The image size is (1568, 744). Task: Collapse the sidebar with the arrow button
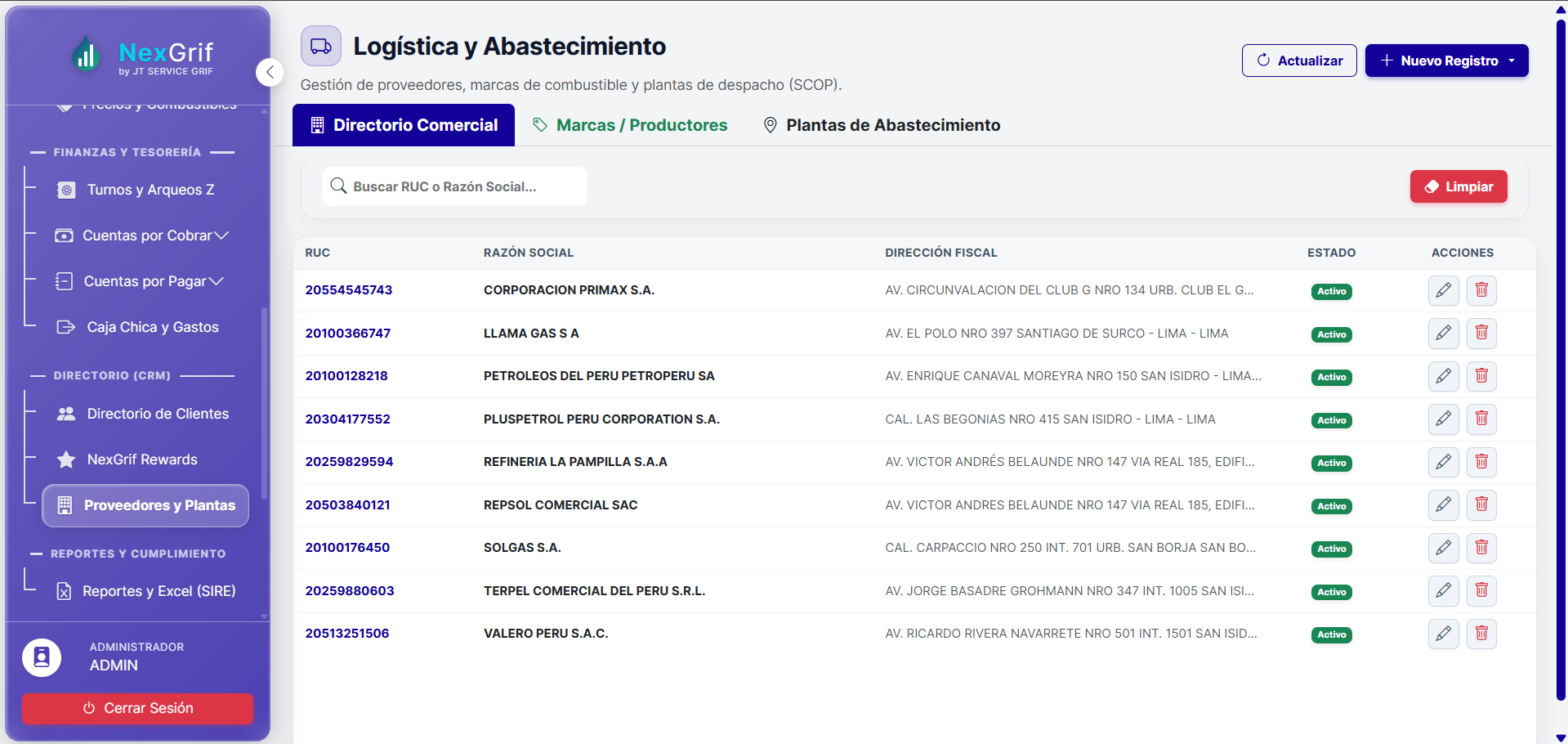270,72
